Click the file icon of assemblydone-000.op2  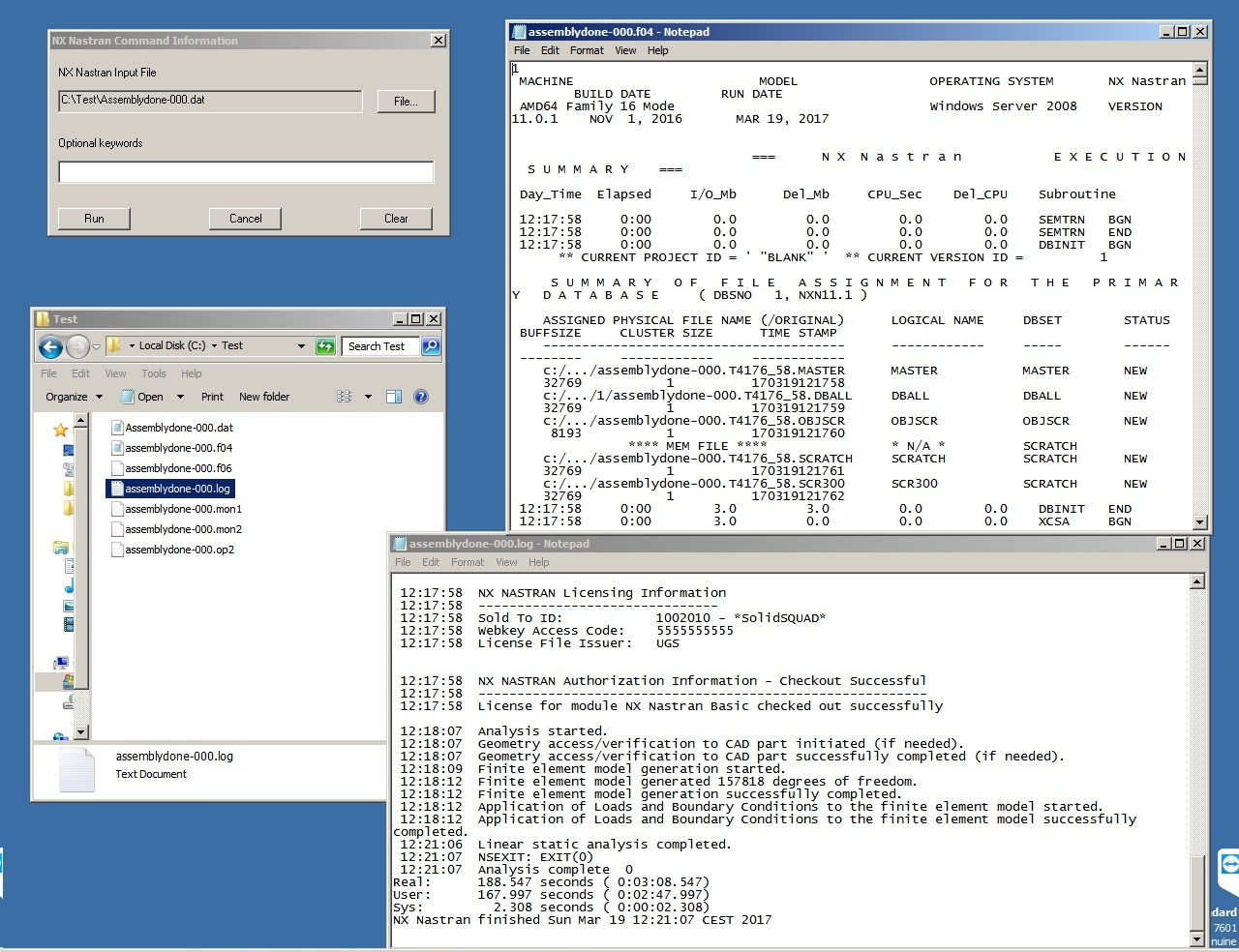click(x=117, y=550)
